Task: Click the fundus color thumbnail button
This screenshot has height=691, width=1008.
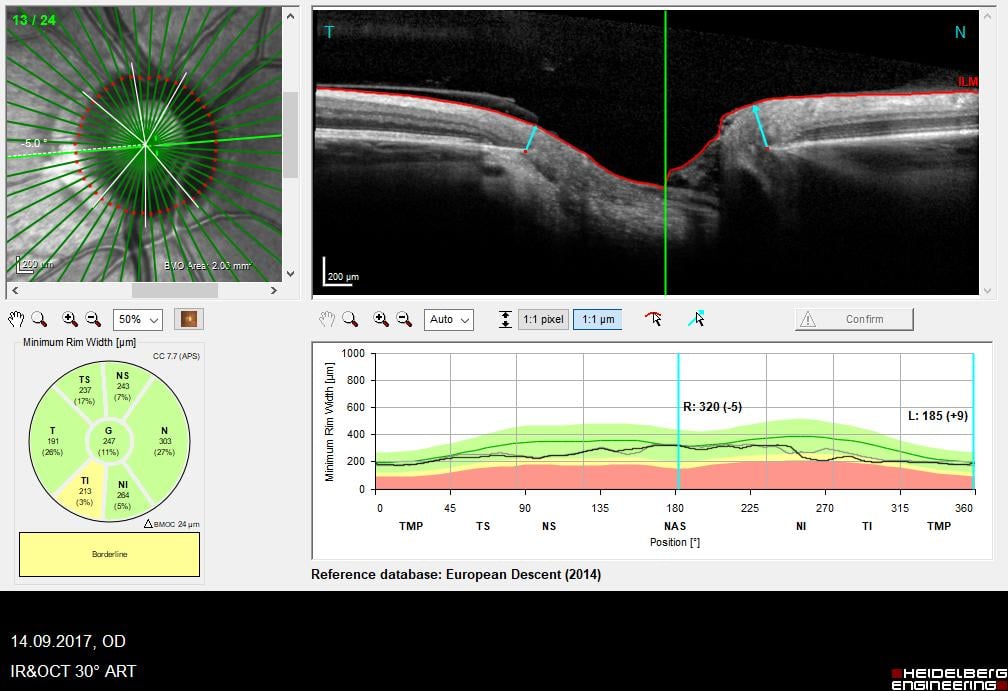Action: pos(188,319)
